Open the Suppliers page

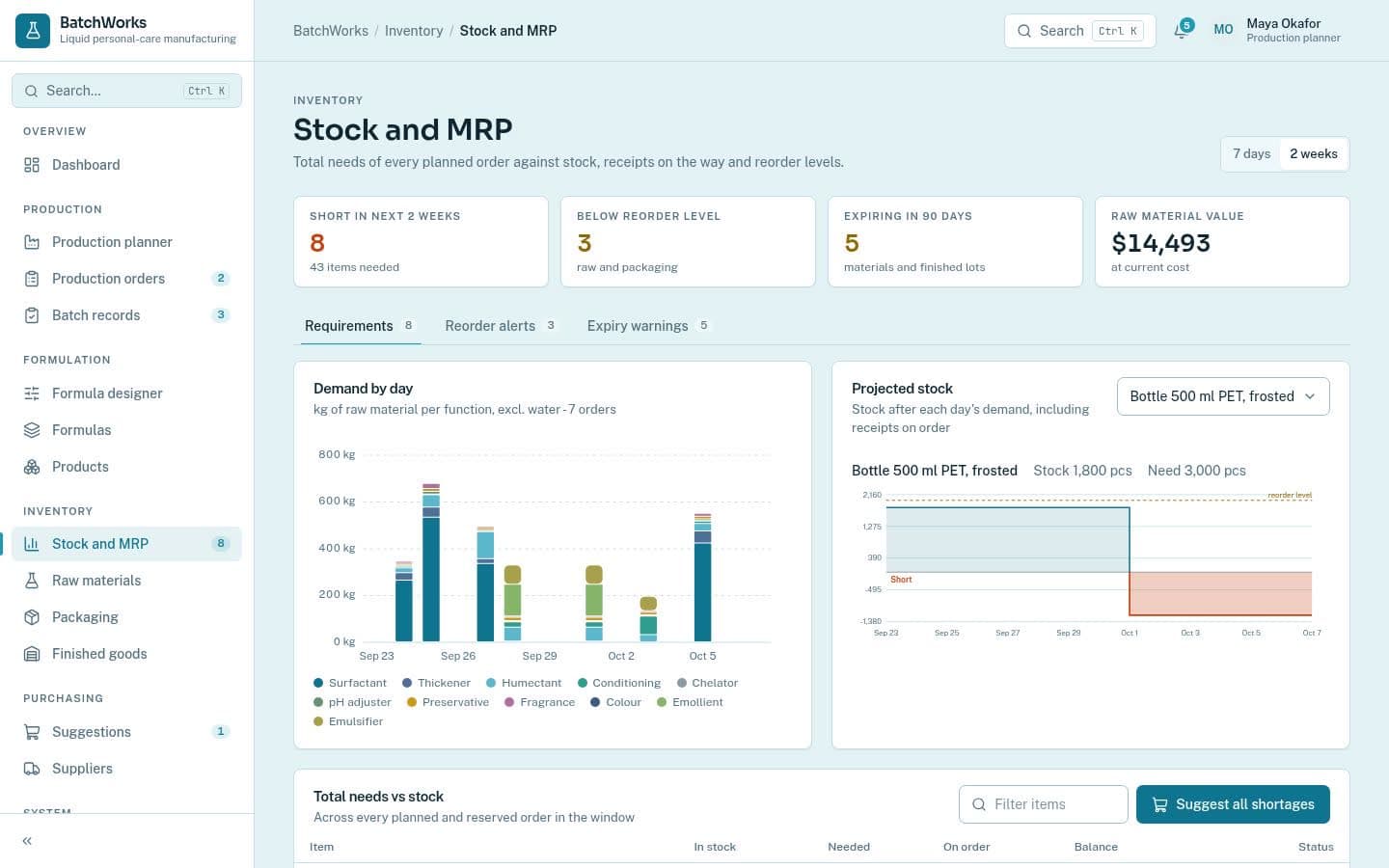click(126, 769)
